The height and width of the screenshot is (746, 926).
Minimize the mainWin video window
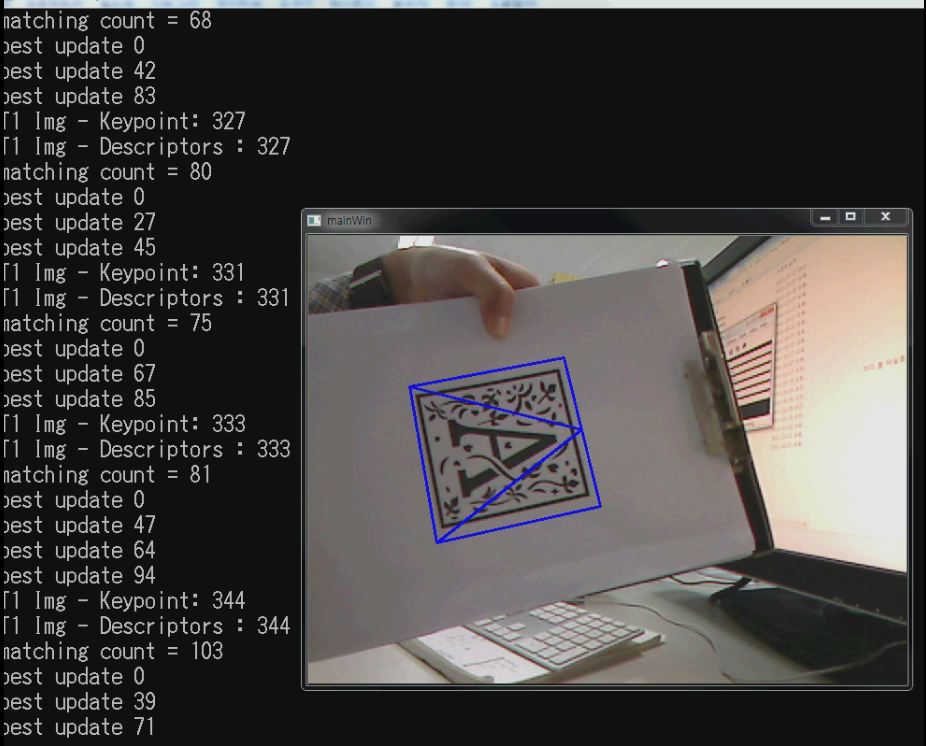coord(825,216)
